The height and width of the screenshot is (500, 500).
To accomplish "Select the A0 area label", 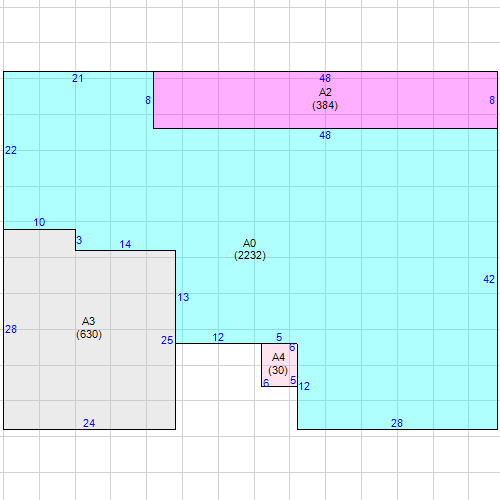I will click(249, 243).
